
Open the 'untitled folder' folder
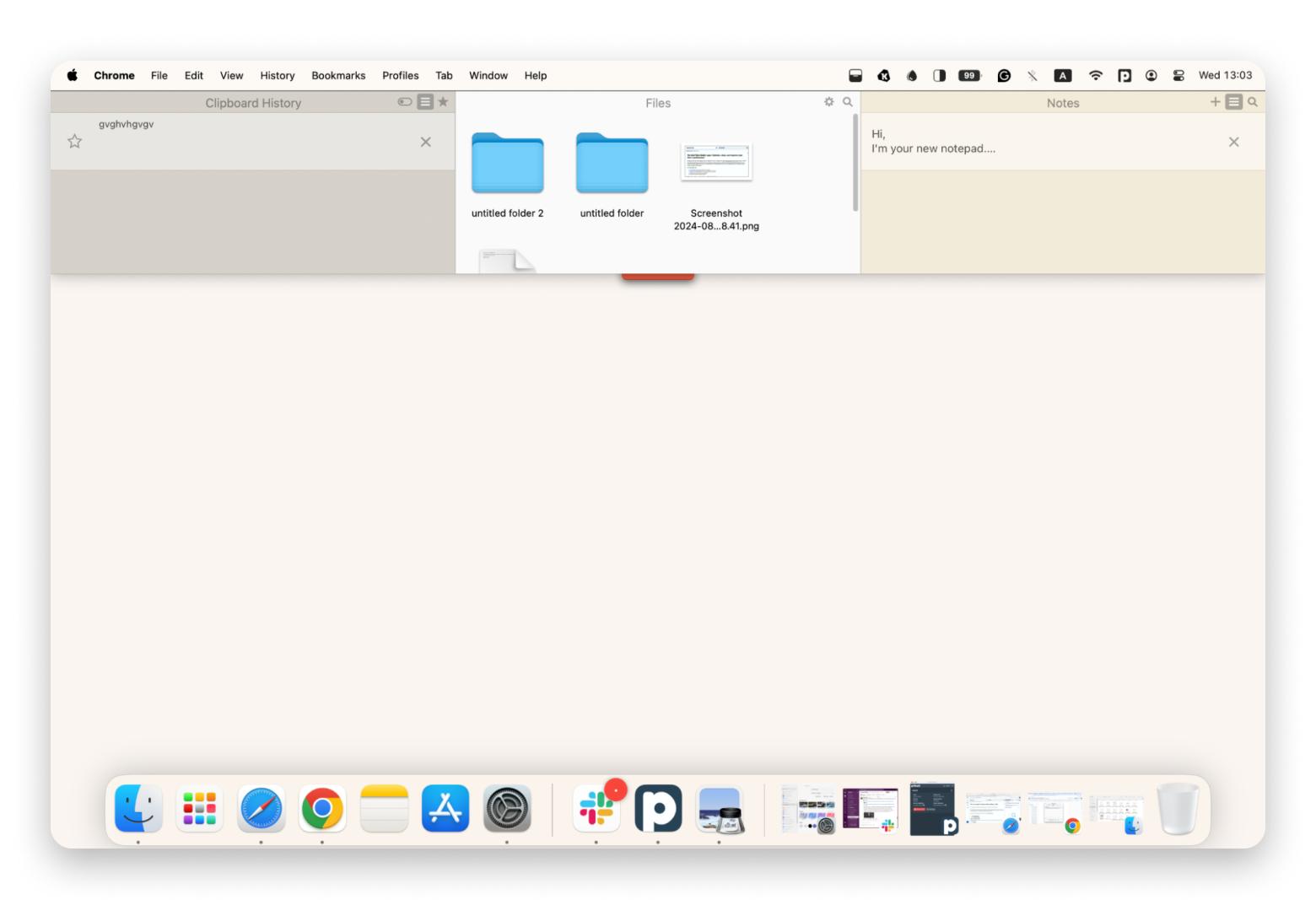pyautogui.click(x=612, y=164)
